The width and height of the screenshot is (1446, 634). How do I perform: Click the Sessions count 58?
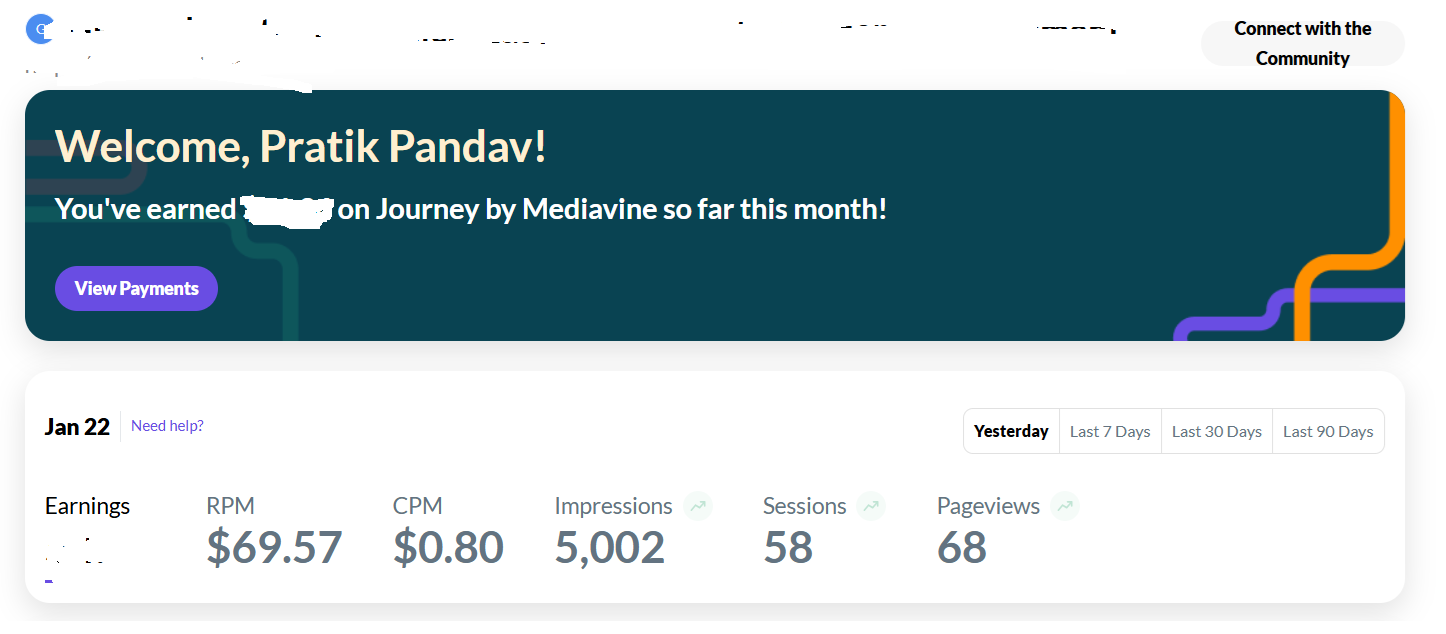(x=788, y=547)
